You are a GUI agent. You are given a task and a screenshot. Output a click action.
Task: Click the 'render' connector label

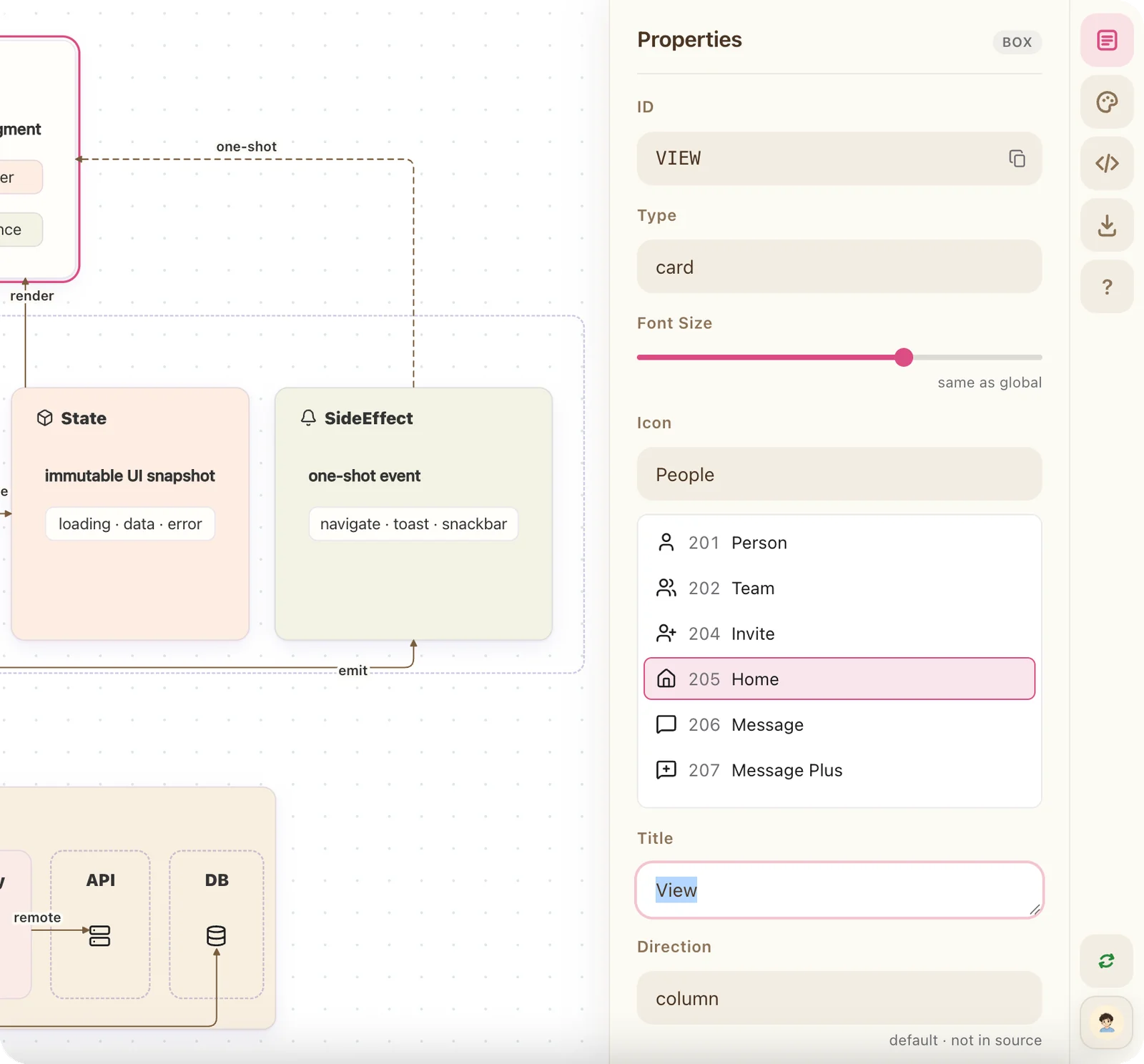point(32,296)
